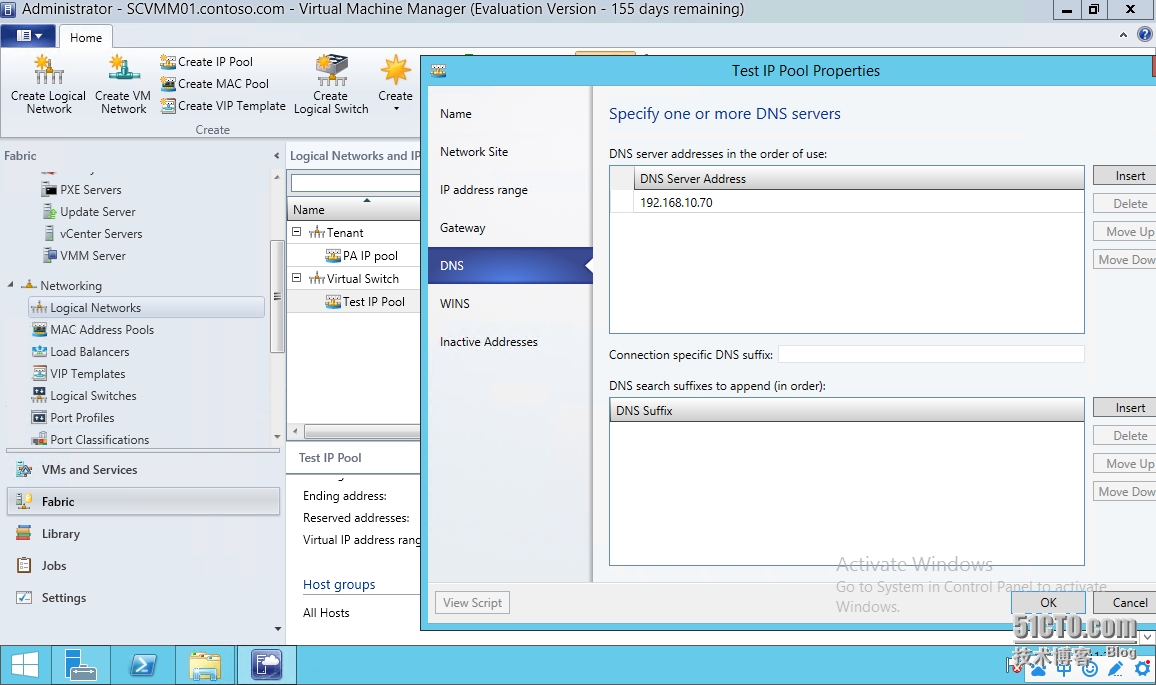Click Create IP Pool in ribbon
Screen dimensions: 1156x685
(x=206, y=62)
